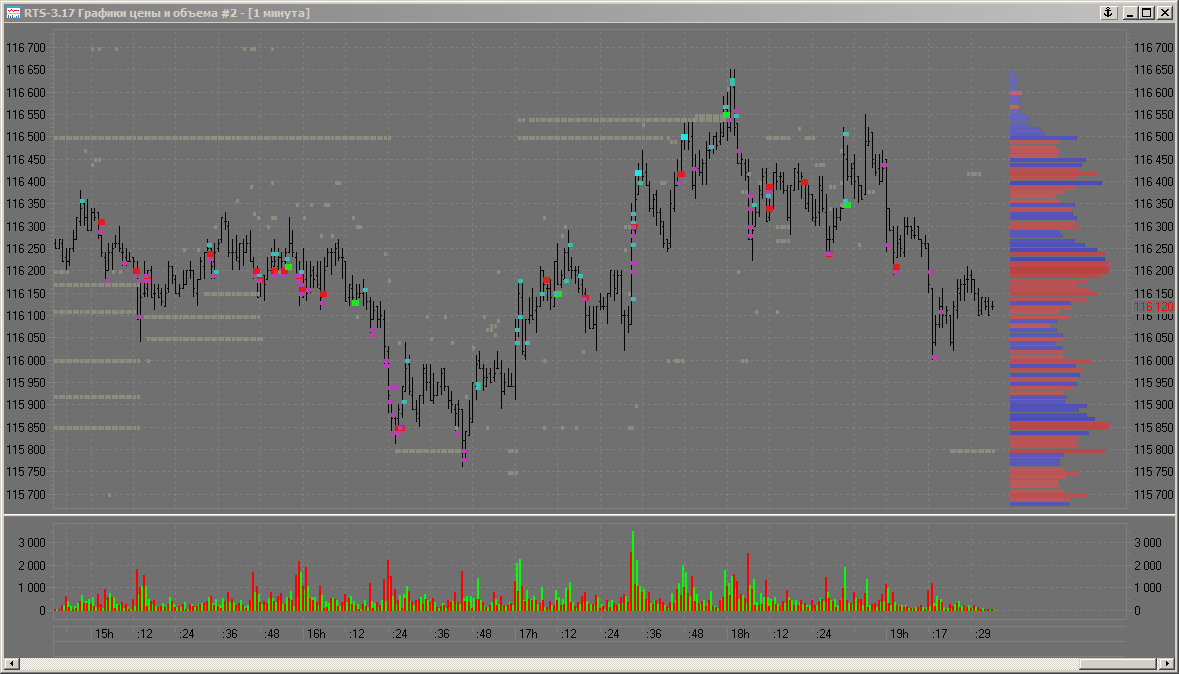Maximize the RTS-3.17 chart window
The width and height of the screenshot is (1179, 674).
point(1146,13)
